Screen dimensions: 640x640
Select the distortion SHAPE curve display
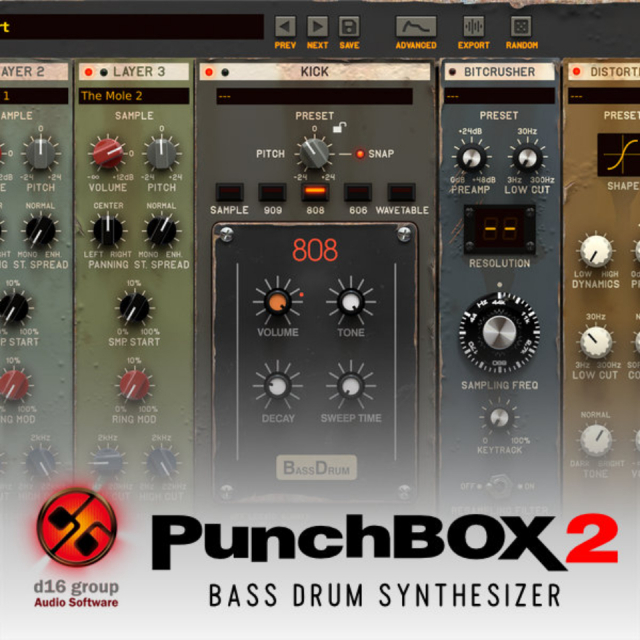tap(619, 155)
